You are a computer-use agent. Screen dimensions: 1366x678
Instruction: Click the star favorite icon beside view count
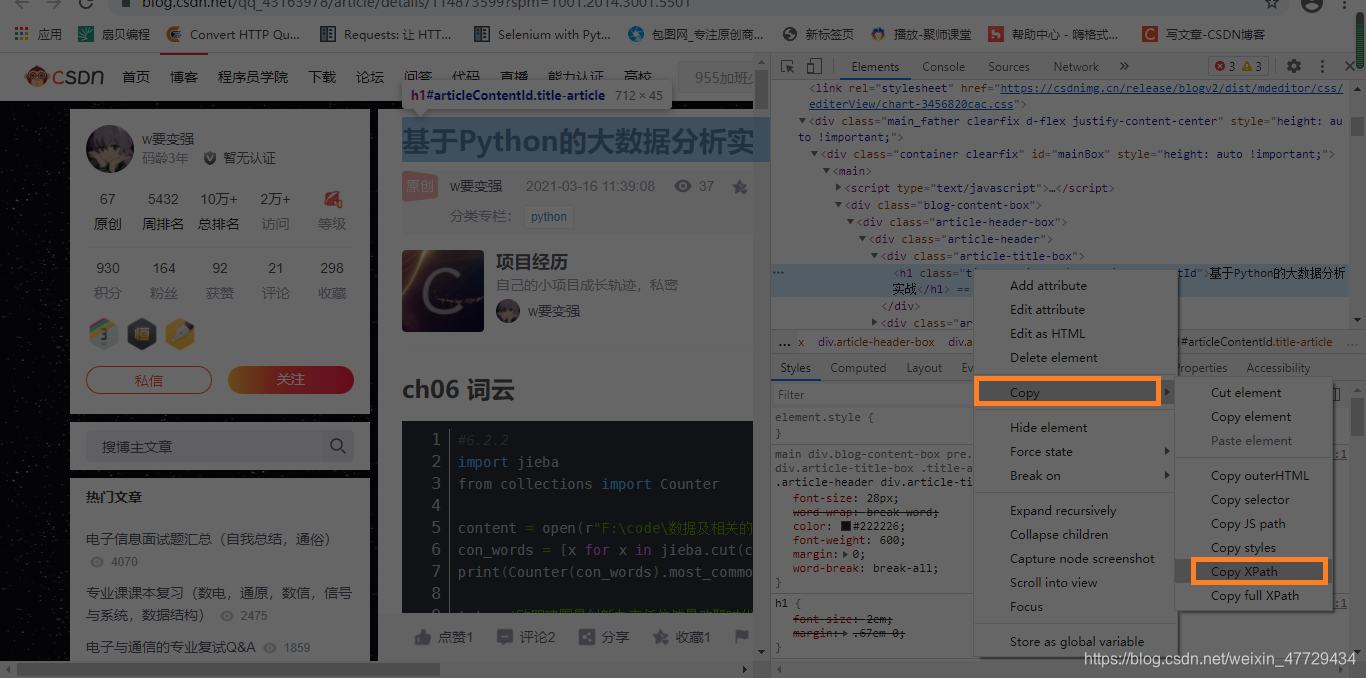click(x=740, y=187)
